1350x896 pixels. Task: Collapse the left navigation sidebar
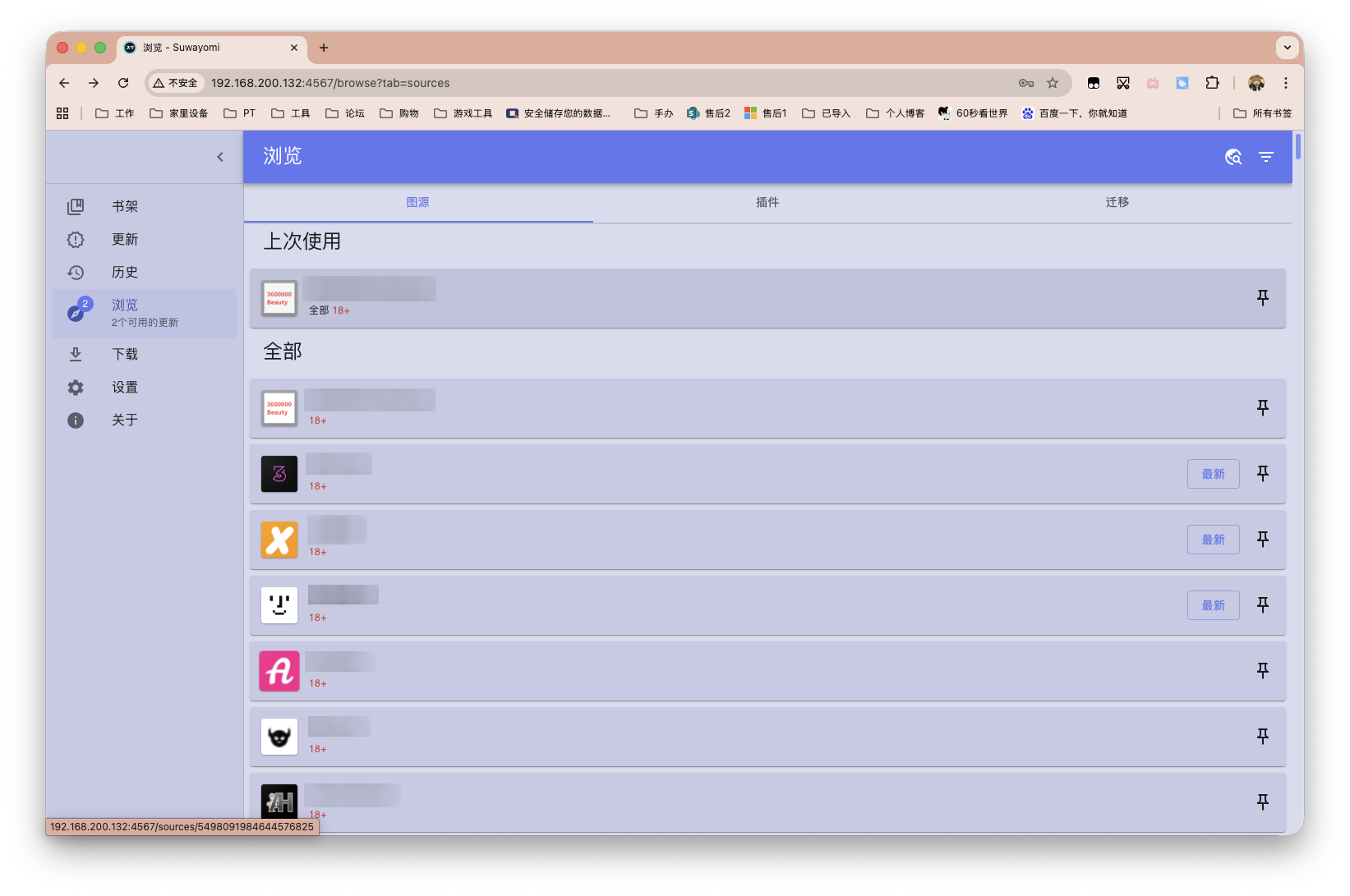(x=220, y=156)
